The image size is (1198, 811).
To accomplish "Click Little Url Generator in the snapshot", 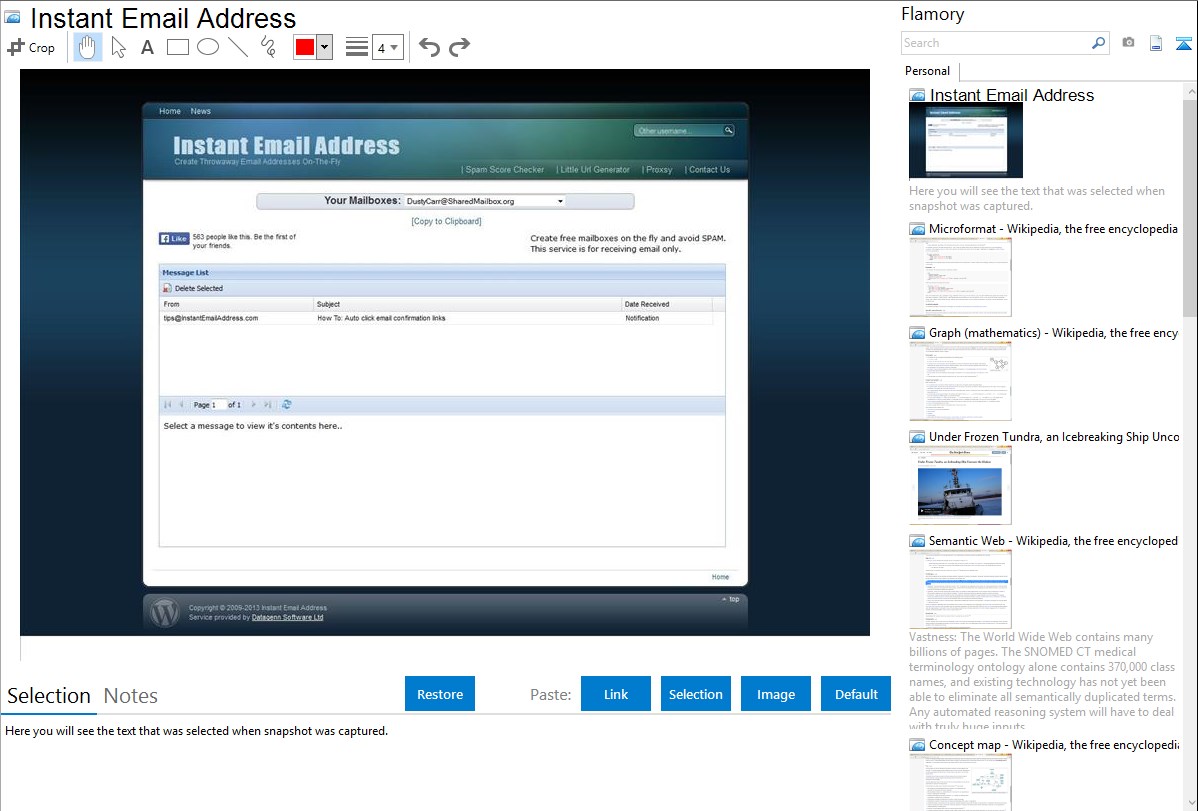I will 593,170.
